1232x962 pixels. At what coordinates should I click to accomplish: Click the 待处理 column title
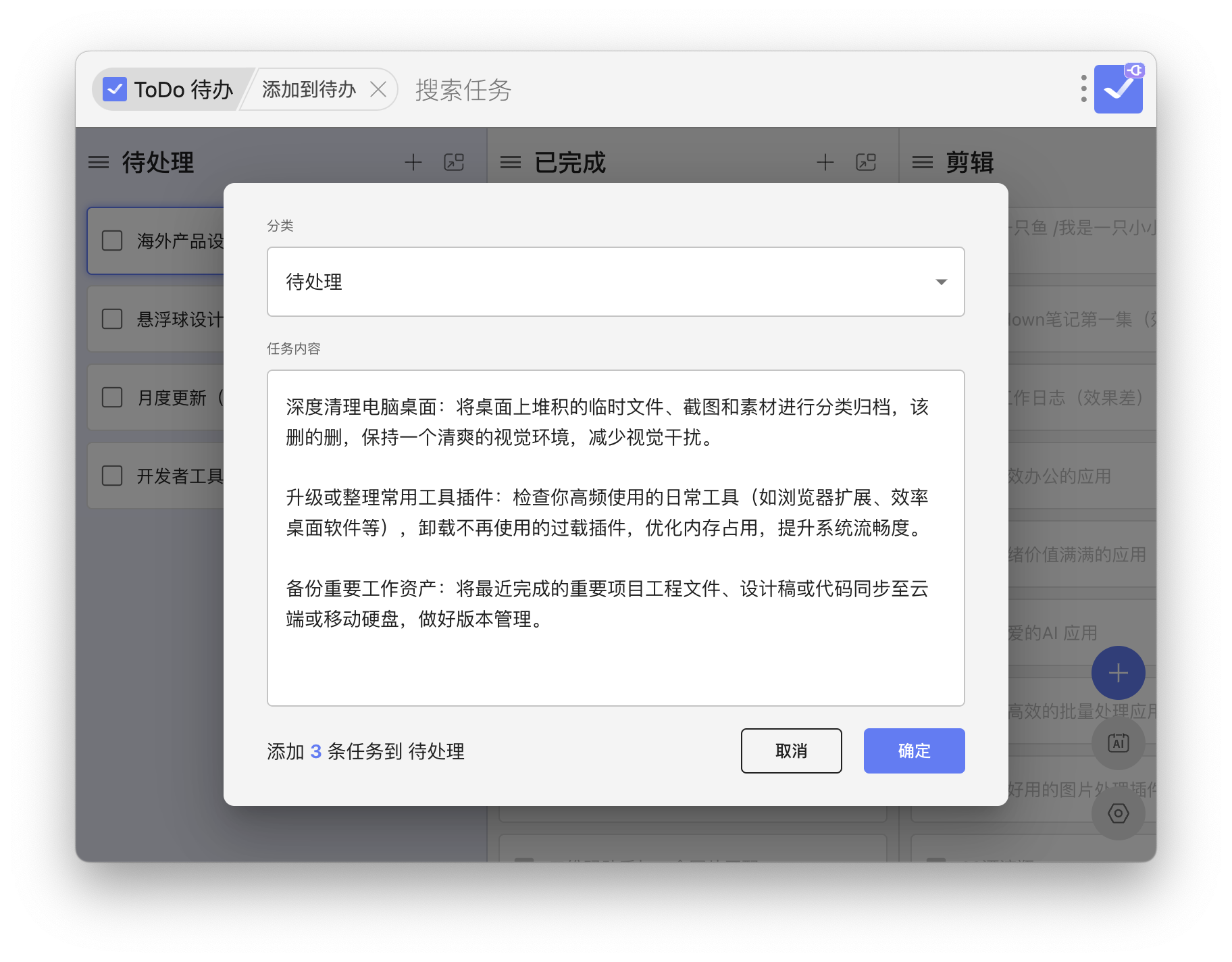coord(158,162)
